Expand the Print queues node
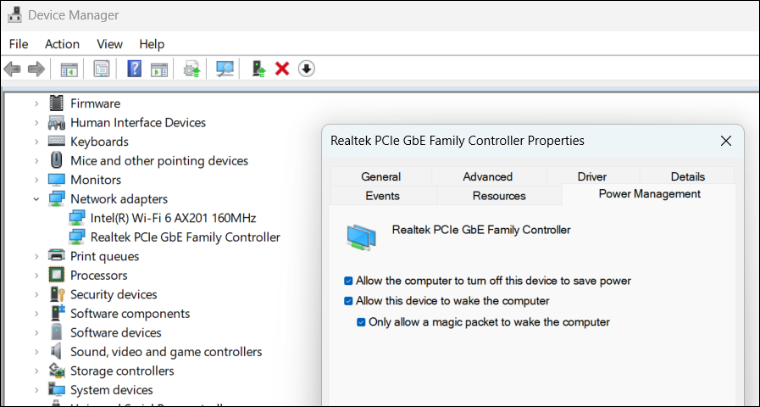The width and height of the screenshot is (760, 407). (36, 256)
